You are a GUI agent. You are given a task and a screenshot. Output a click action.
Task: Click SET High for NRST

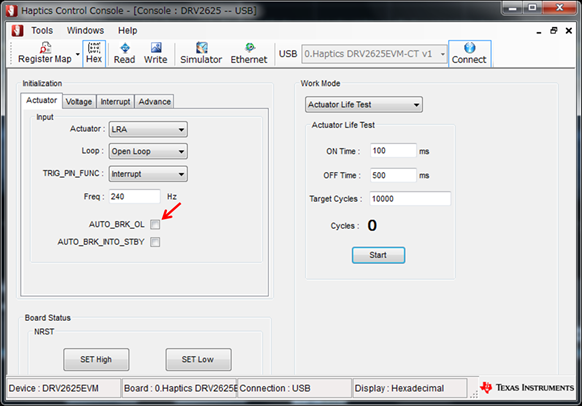click(96, 359)
